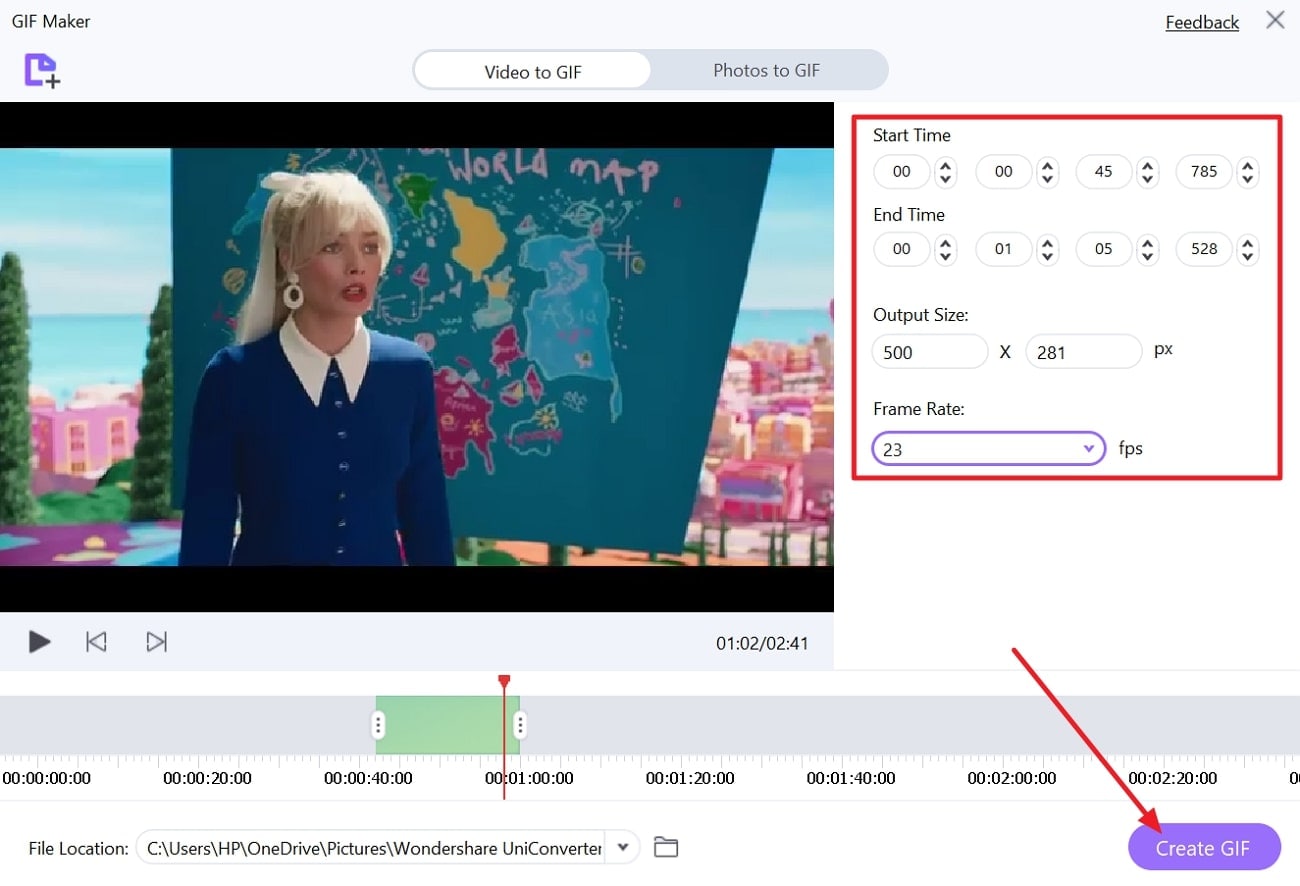Focus the Start Time seconds field showing 45
1300x886 pixels.
click(x=1104, y=171)
